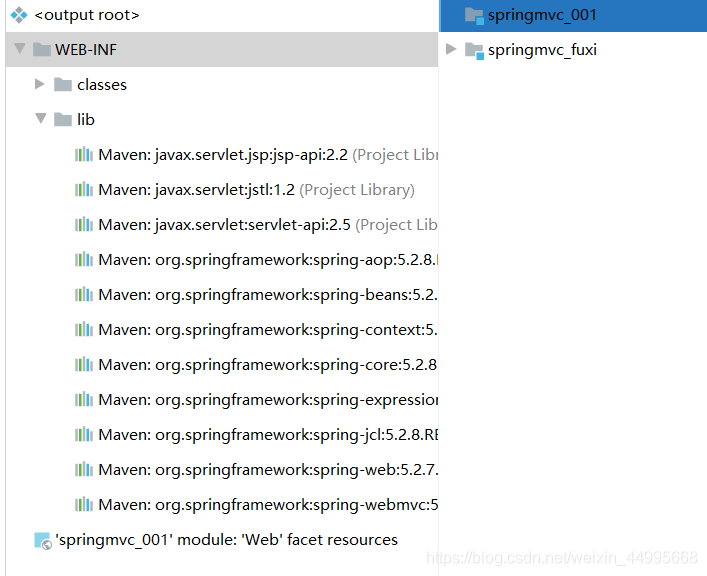Click the WEB-INF folder icon
This screenshot has height=576, width=707.
(41, 50)
